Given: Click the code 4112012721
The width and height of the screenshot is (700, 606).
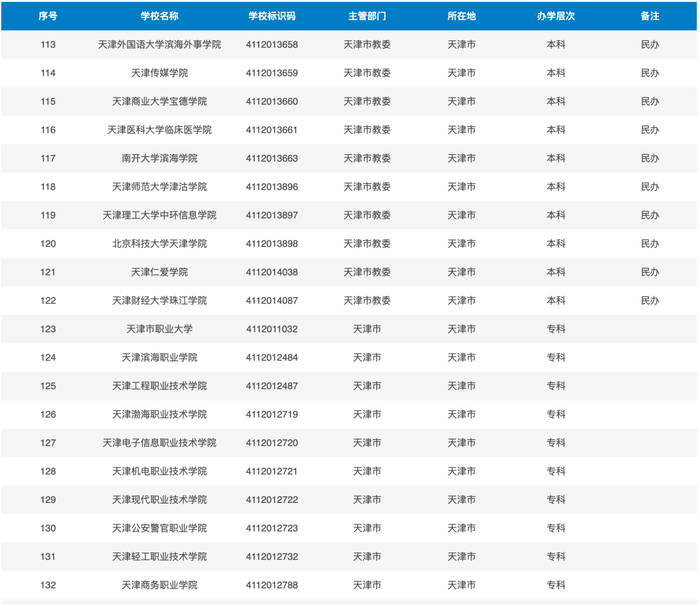Looking at the screenshot, I should [272, 472].
